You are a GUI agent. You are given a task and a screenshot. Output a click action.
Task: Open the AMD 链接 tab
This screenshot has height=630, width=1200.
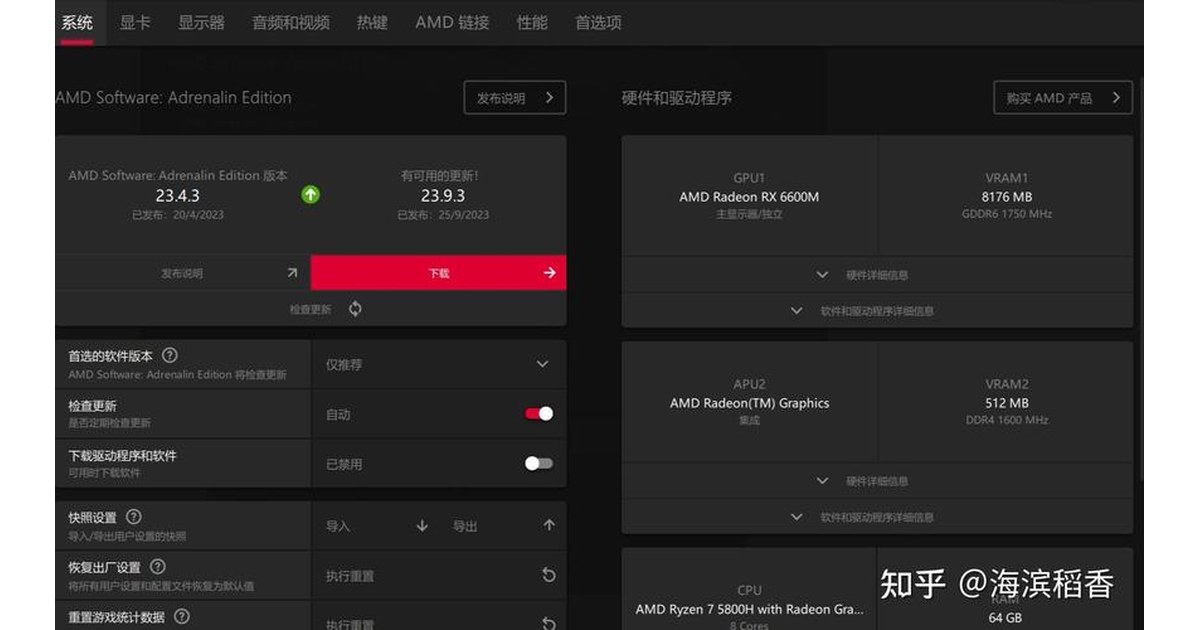(x=452, y=22)
